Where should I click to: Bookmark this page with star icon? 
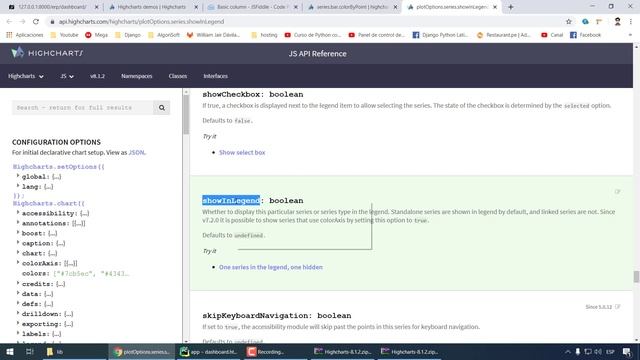pos(569,22)
